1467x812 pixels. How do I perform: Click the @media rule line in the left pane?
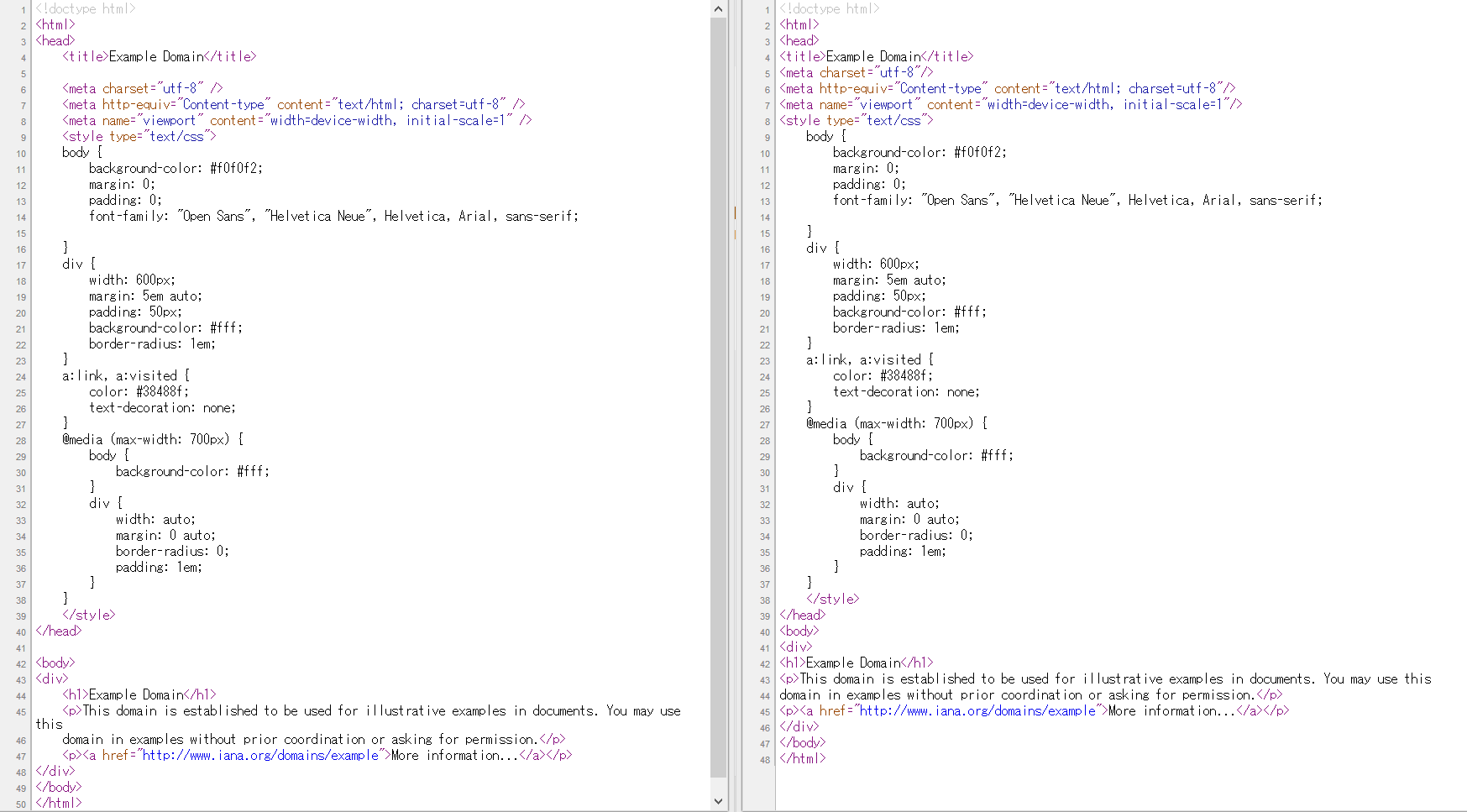(153, 440)
